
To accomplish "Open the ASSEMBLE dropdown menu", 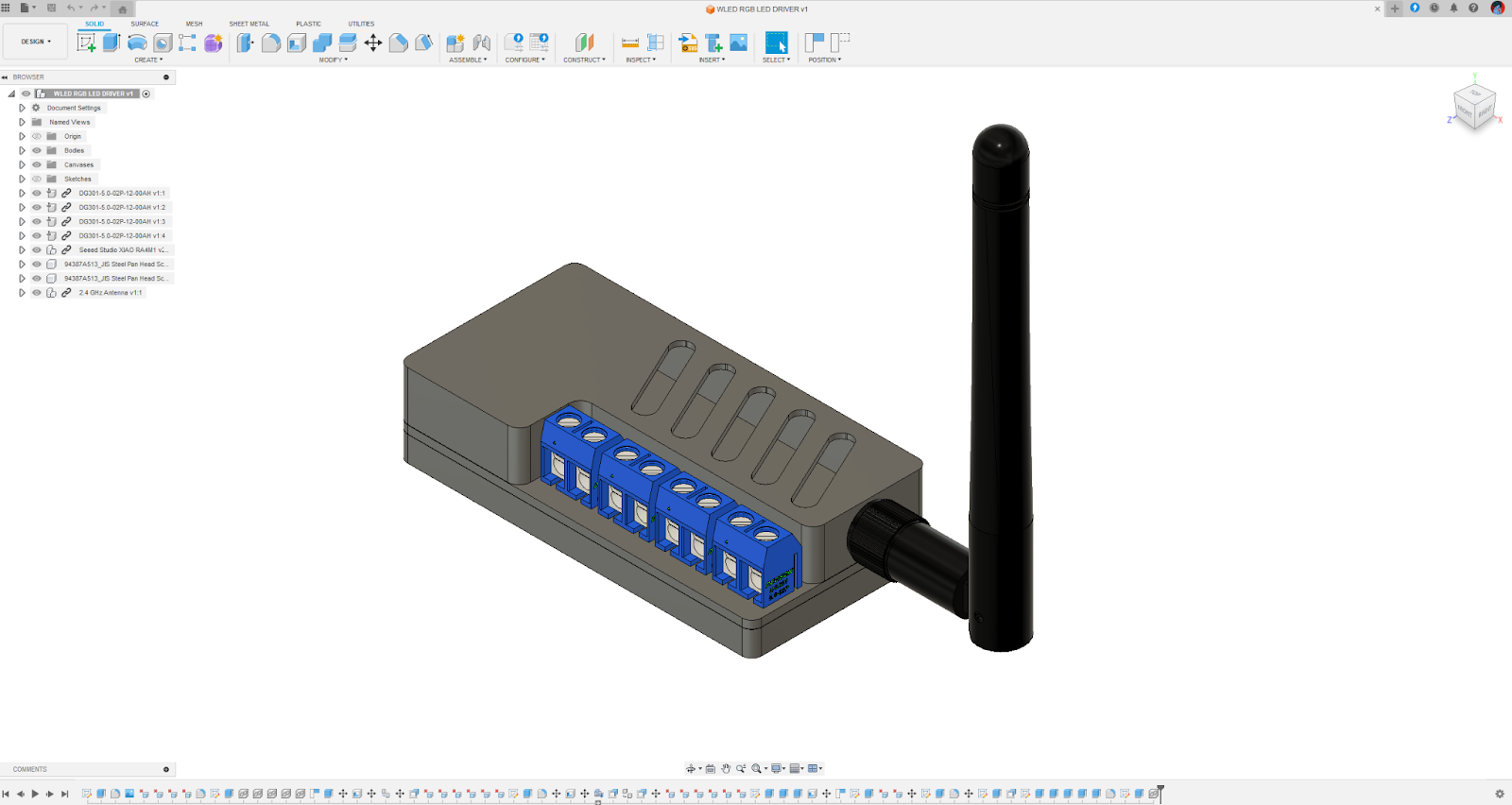I will click(468, 60).
